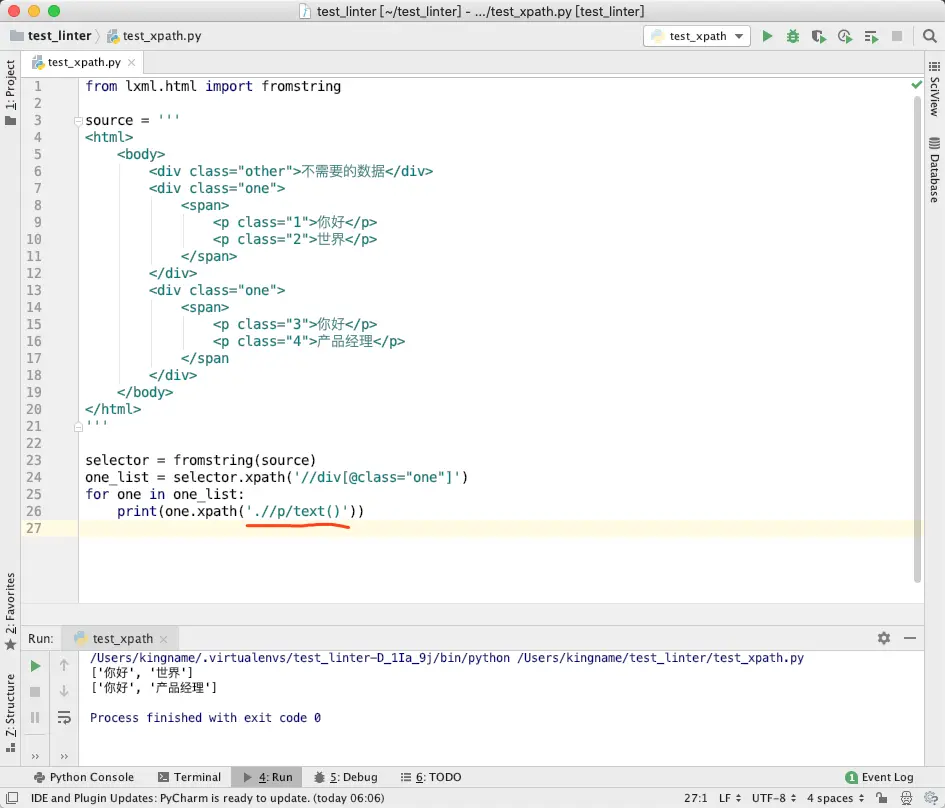Open the UTF-8 encoding selector
Image resolution: width=945 pixels, height=808 pixels.
[x=774, y=798]
